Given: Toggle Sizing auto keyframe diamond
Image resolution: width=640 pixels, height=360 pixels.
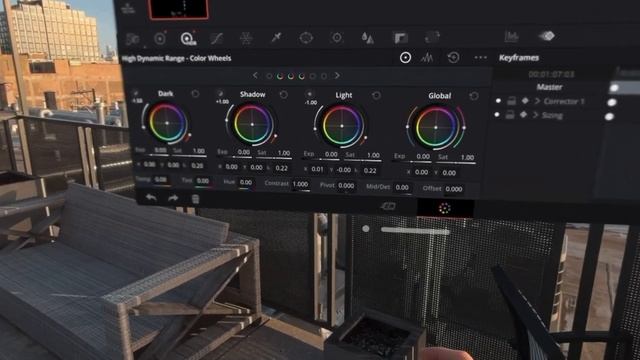Looking at the screenshot, I should pos(523,115).
